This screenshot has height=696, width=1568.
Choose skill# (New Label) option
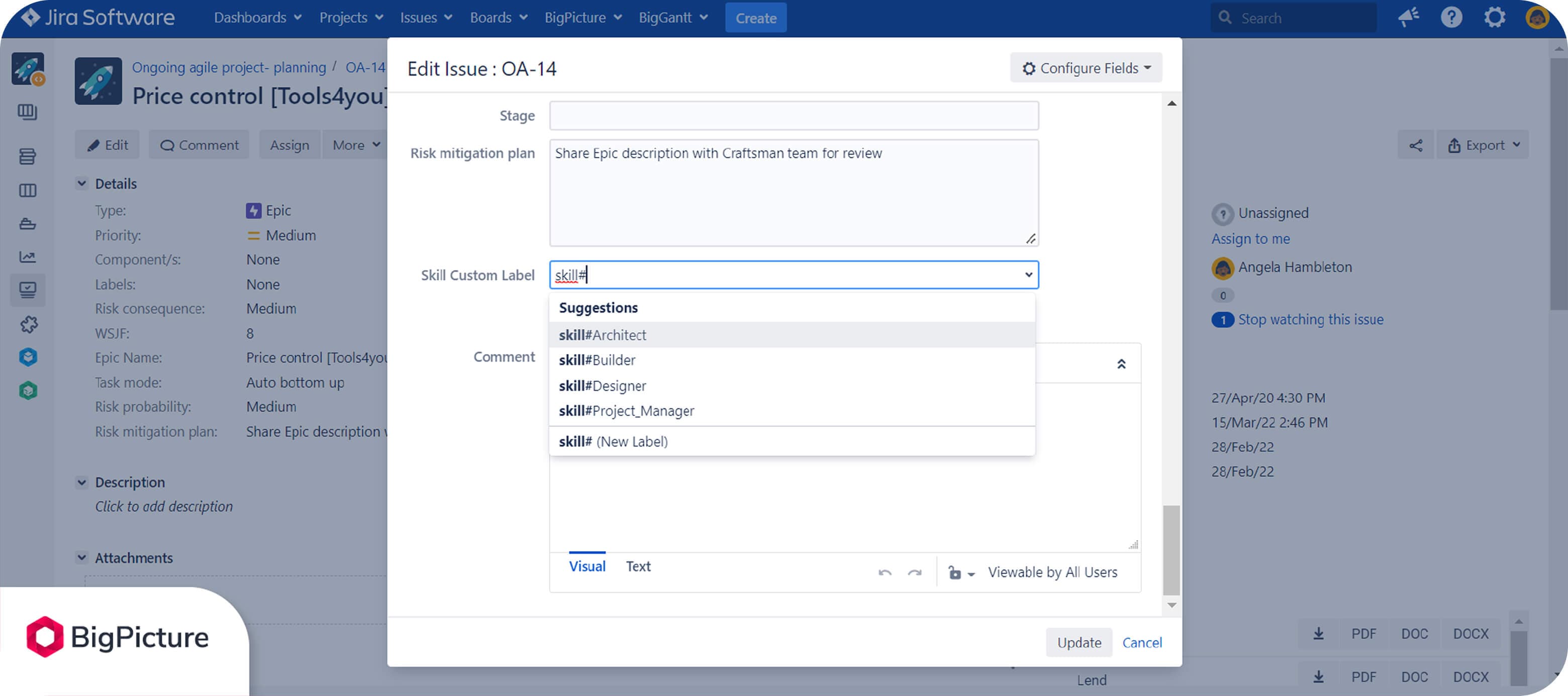click(792, 442)
